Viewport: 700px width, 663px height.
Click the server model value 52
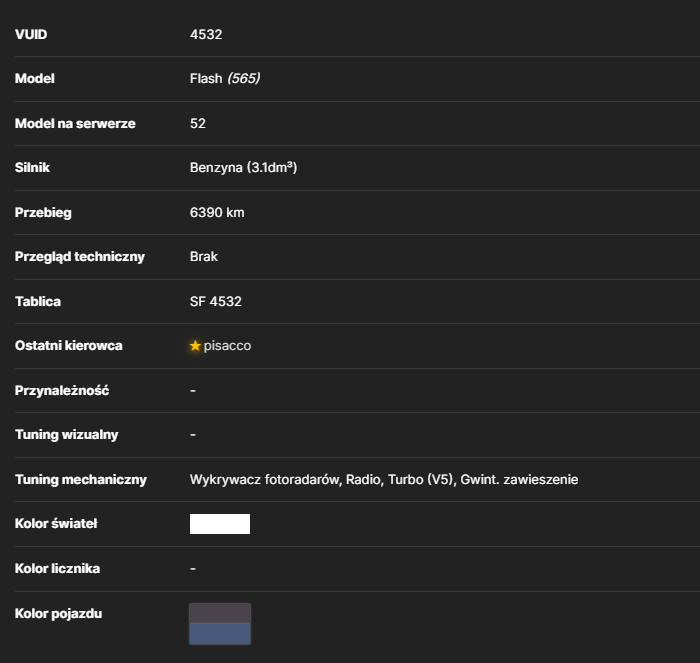pos(198,123)
